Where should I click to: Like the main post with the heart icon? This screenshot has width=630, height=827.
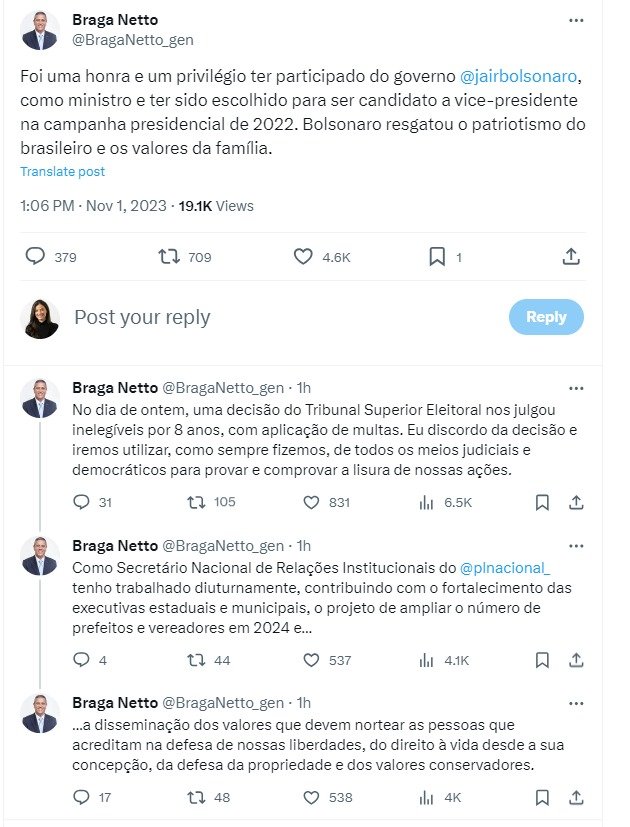(305, 257)
